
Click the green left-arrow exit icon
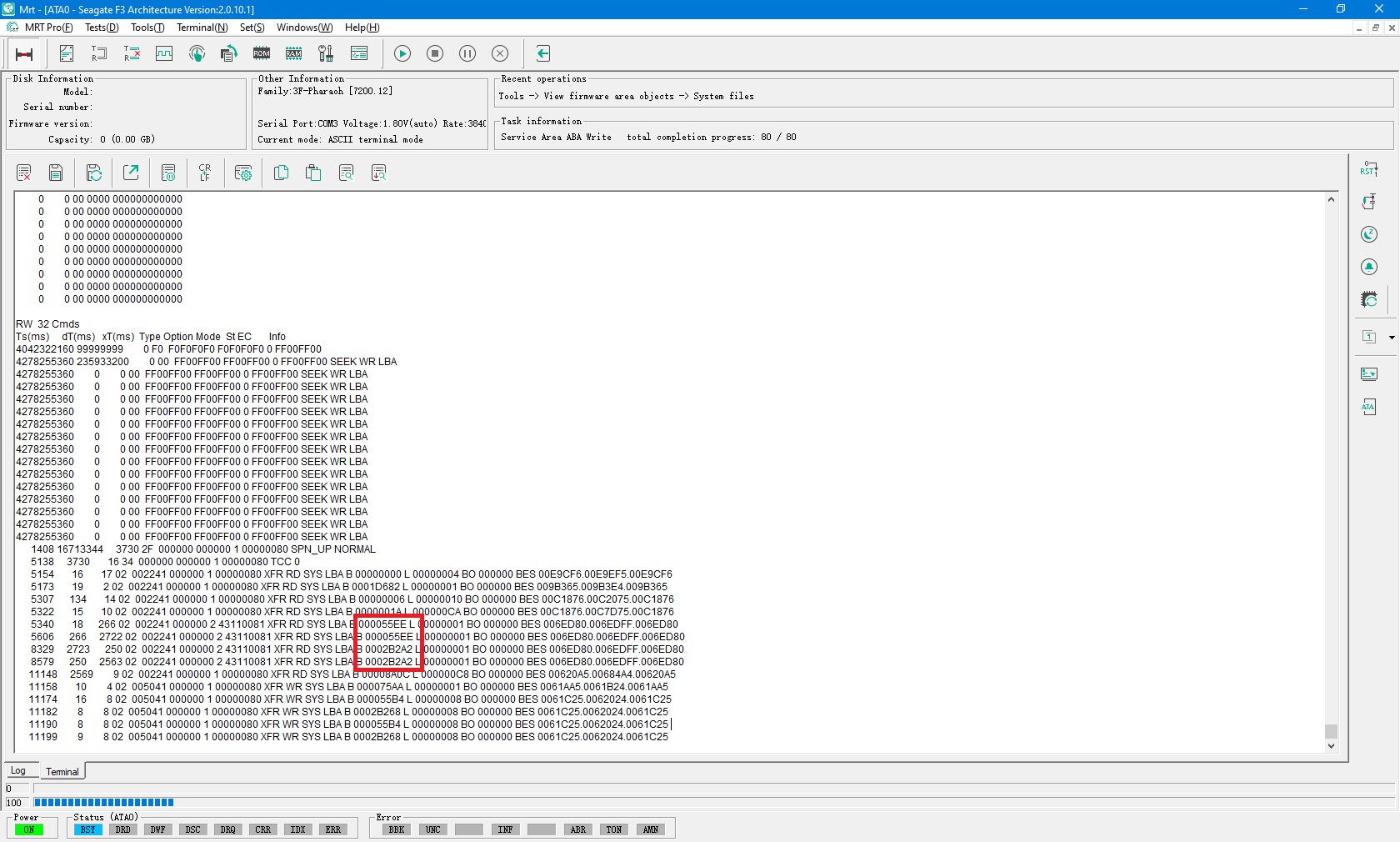[543, 53]
